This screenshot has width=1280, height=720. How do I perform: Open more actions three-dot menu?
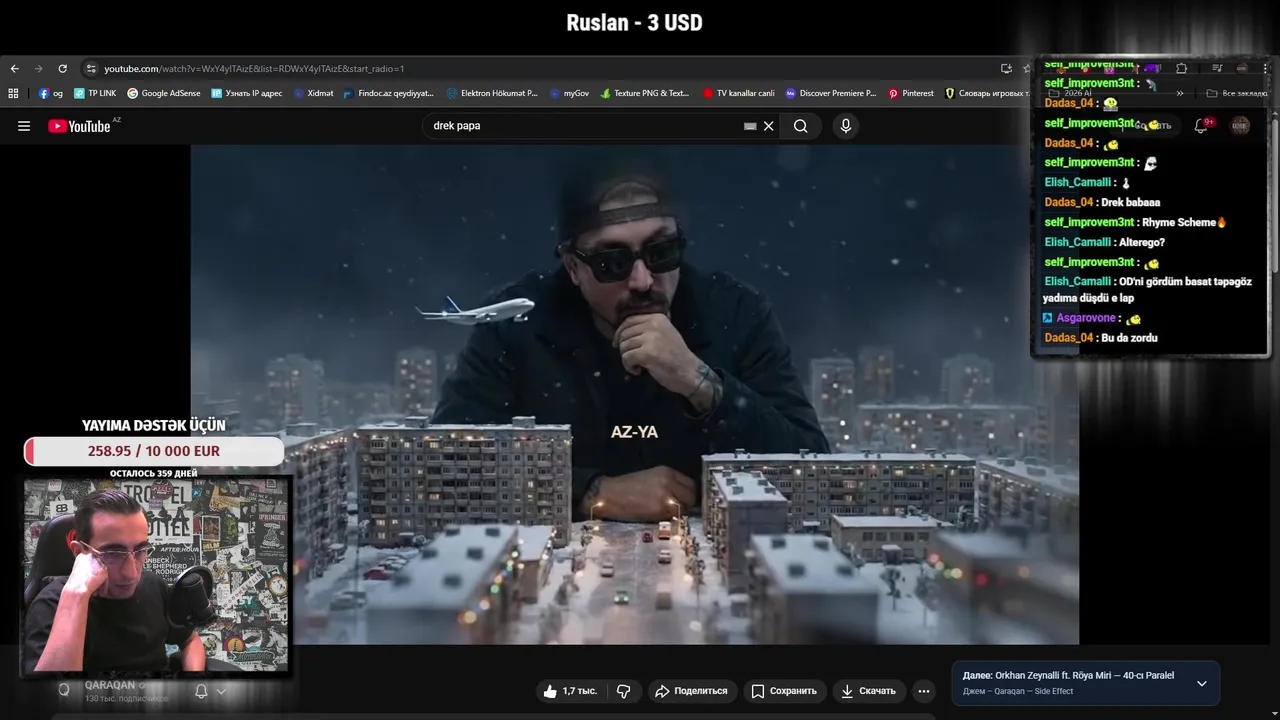(924, 691)
